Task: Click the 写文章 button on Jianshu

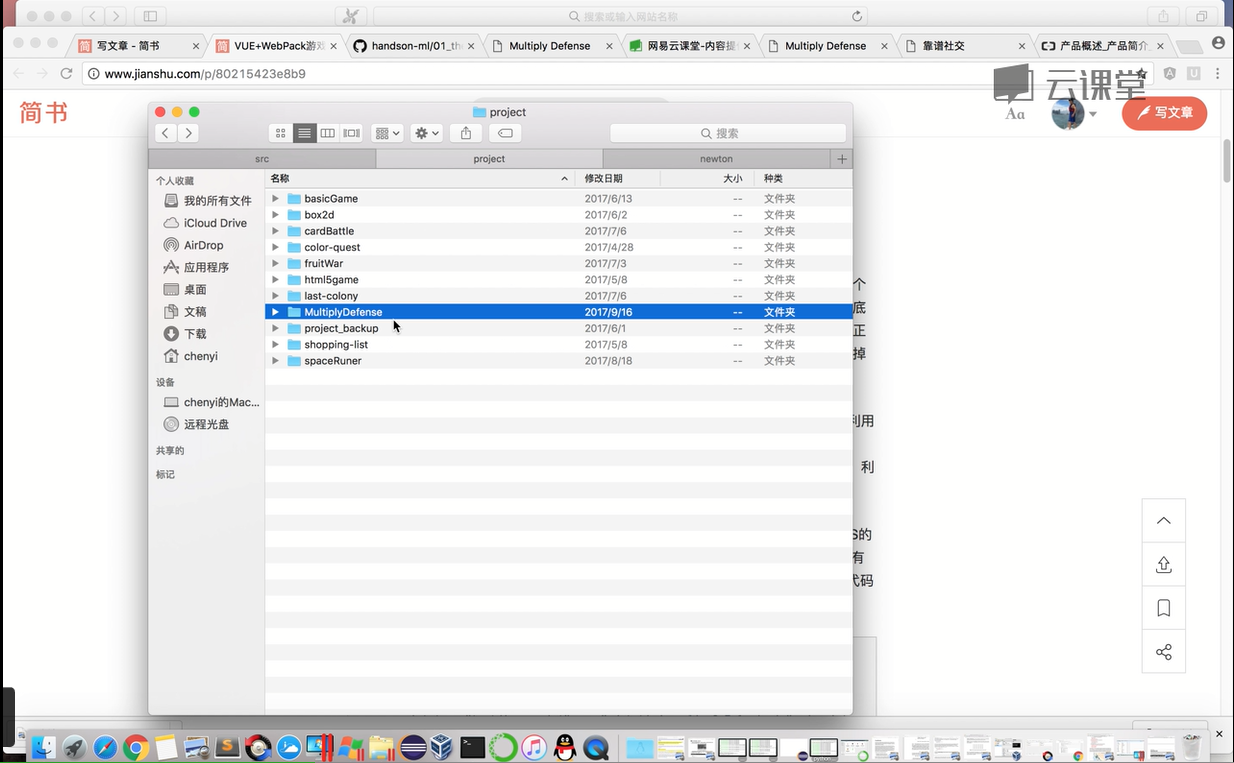Action: coord(1164,113)
